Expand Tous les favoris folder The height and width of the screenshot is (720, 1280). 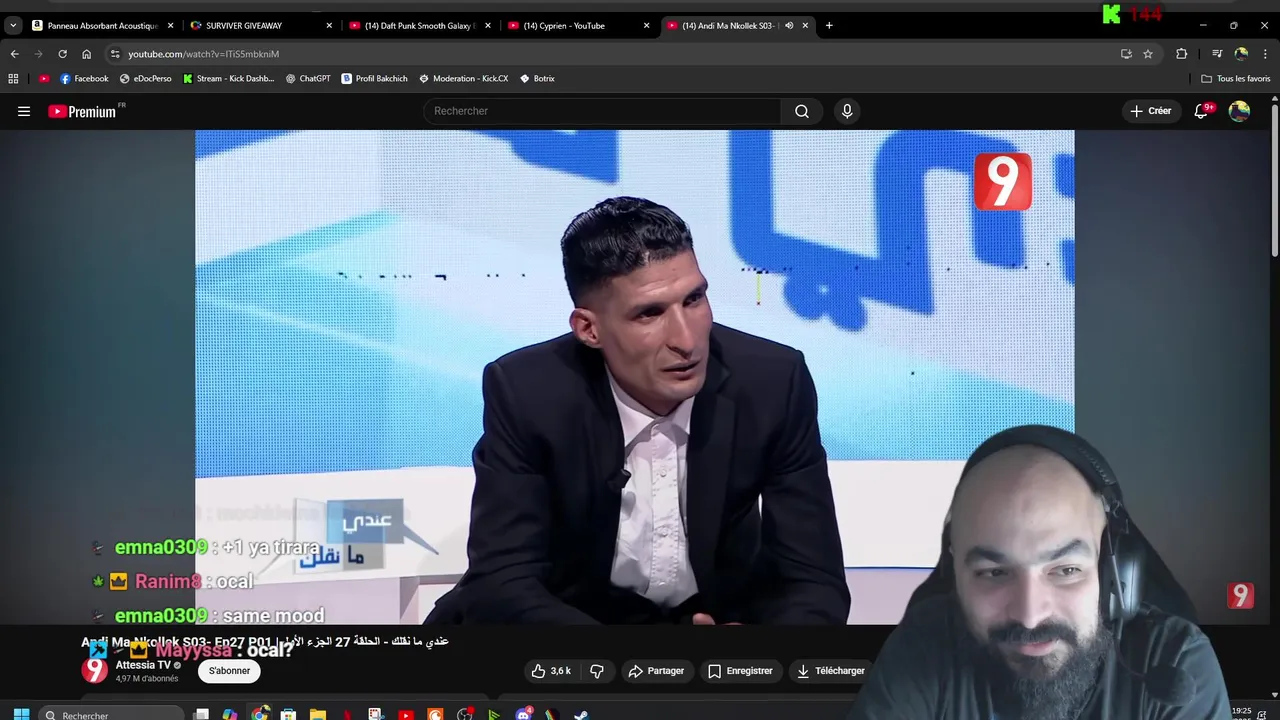[1235, 78]
